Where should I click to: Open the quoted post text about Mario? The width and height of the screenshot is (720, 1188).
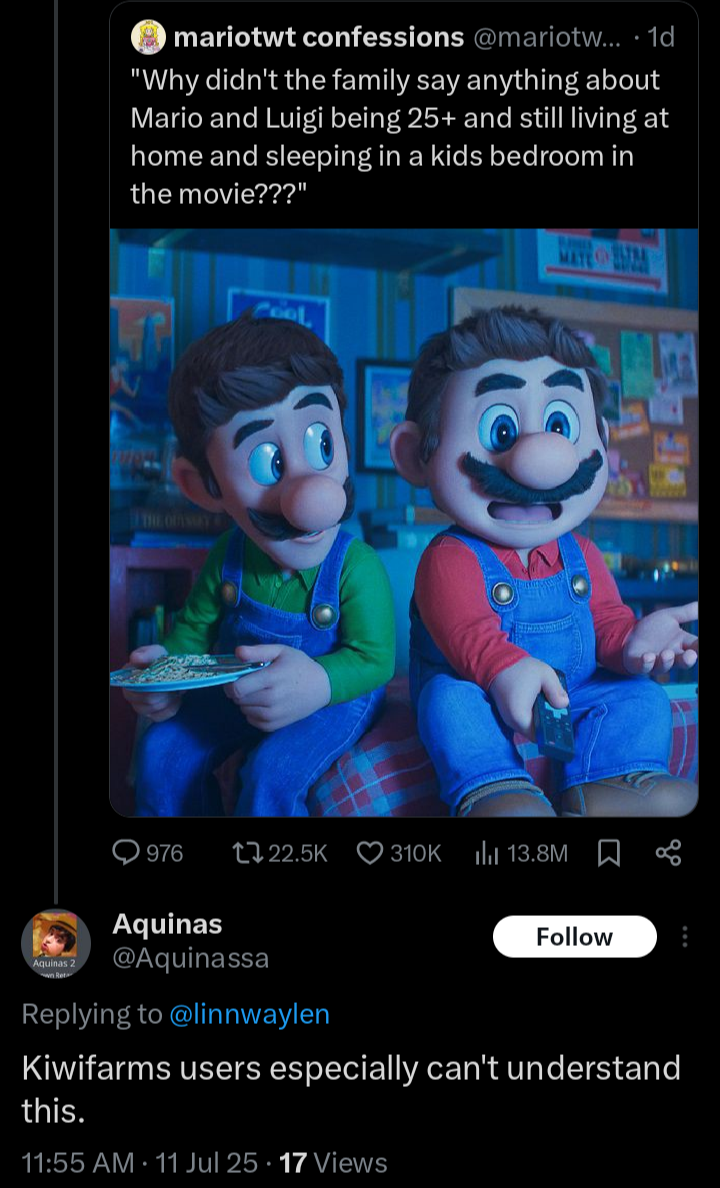click(399, 137)
